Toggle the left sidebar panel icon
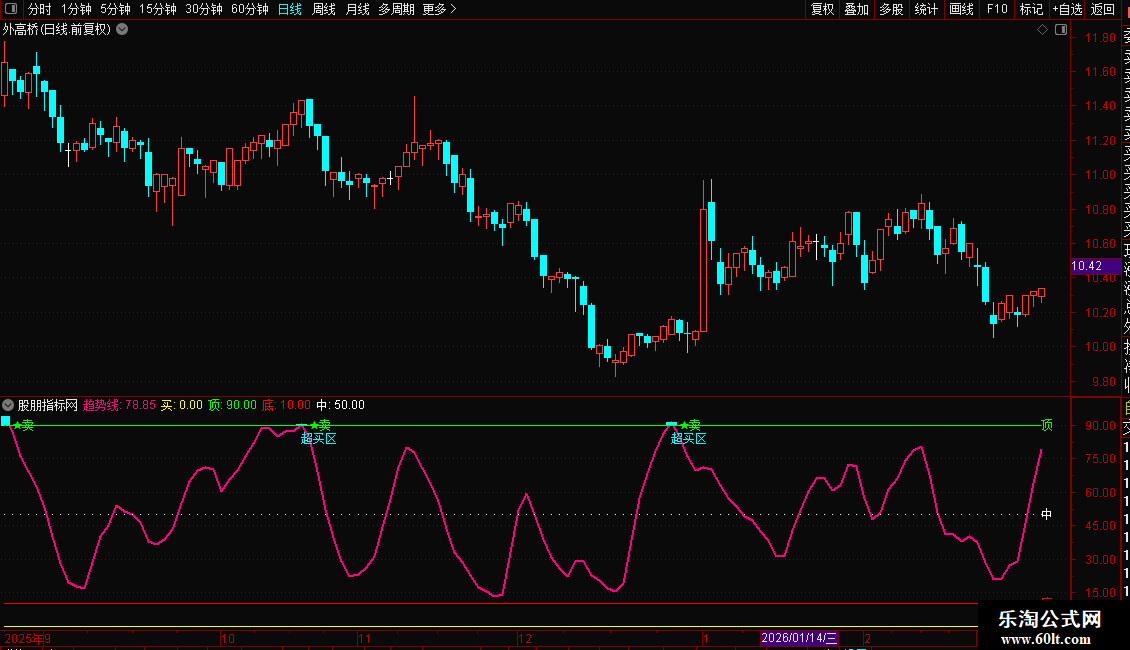1130x650 pixels. 11,9
